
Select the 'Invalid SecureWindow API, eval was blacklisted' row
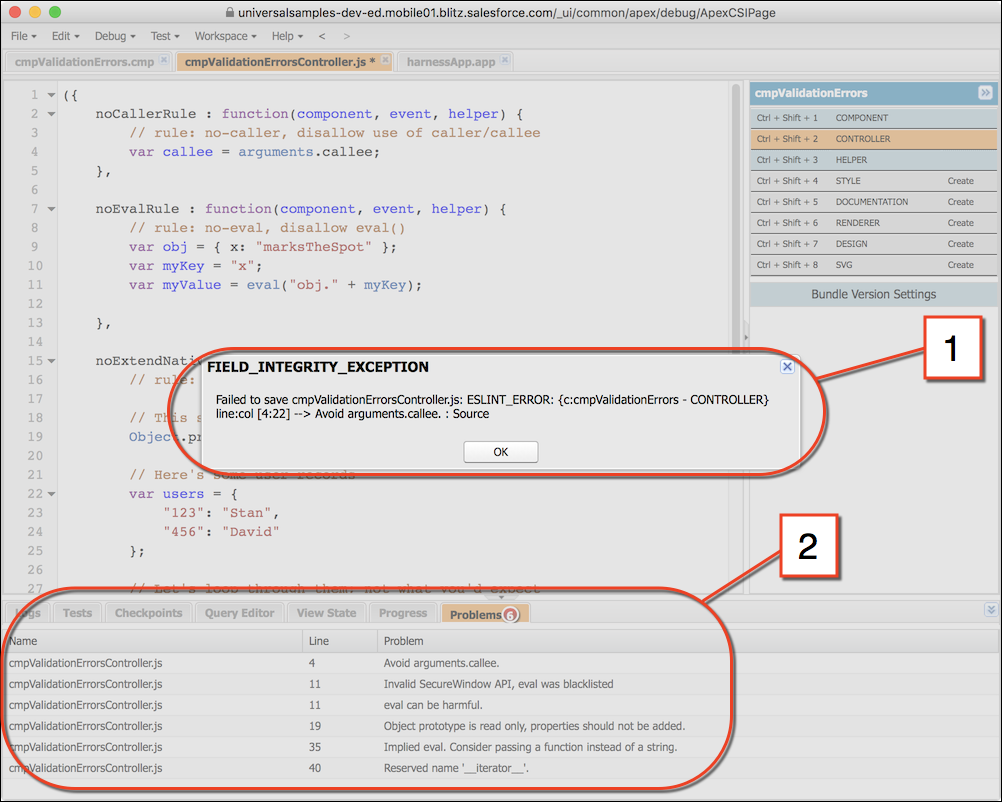tap(501, 684)
